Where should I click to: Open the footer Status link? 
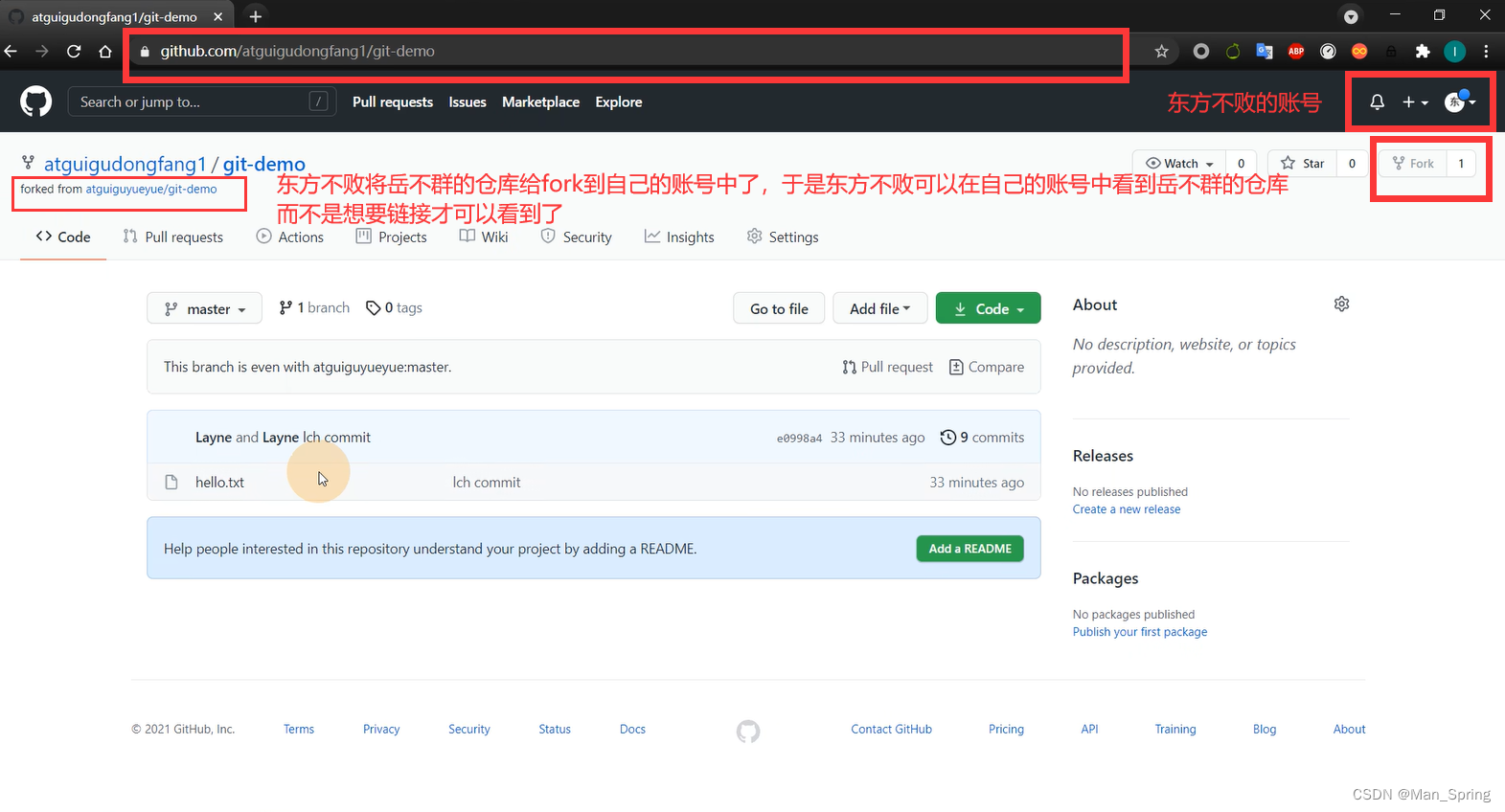[x=555, y=730]
